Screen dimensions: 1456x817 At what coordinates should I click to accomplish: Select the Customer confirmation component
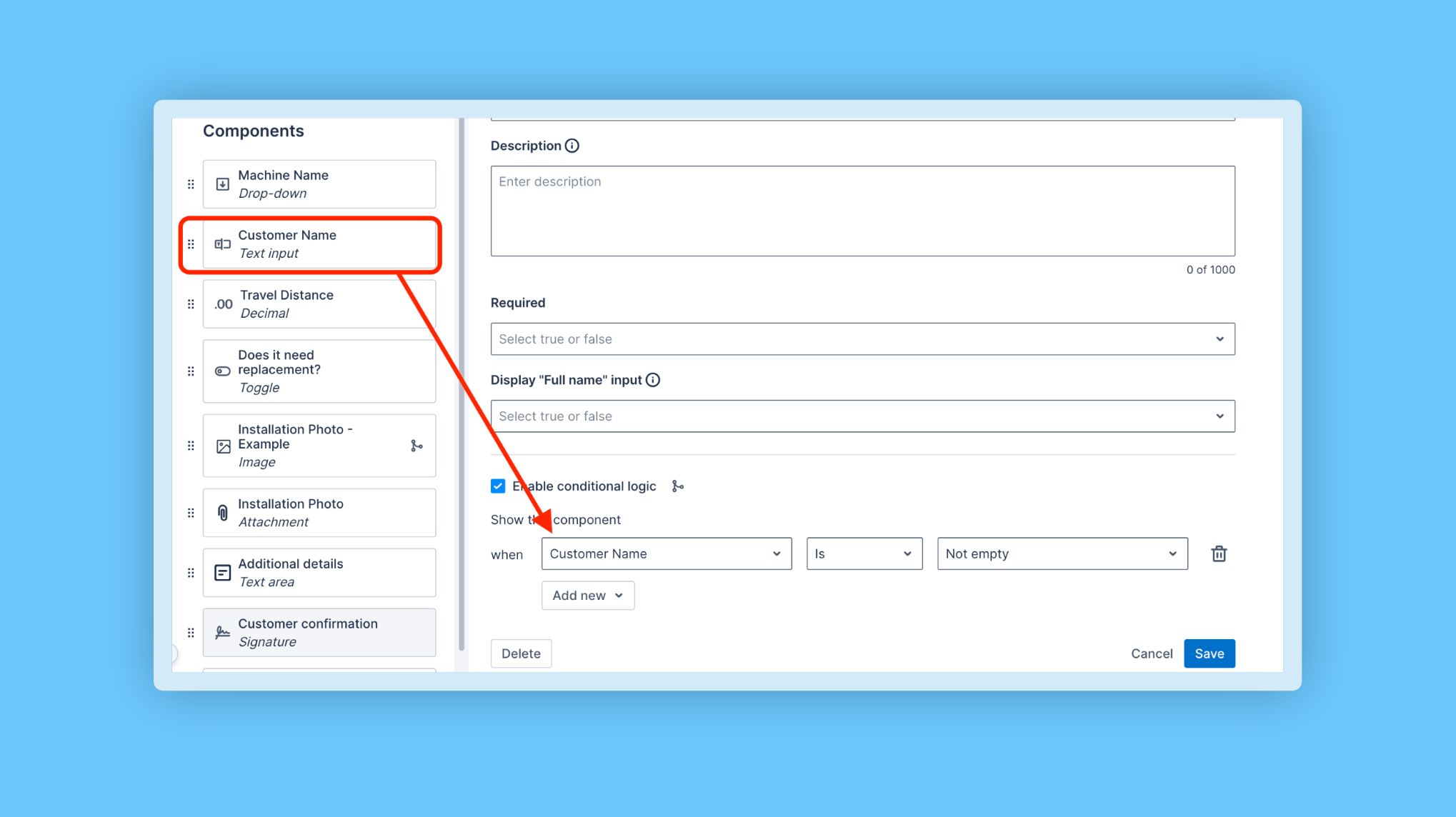[x=319, y=633]
